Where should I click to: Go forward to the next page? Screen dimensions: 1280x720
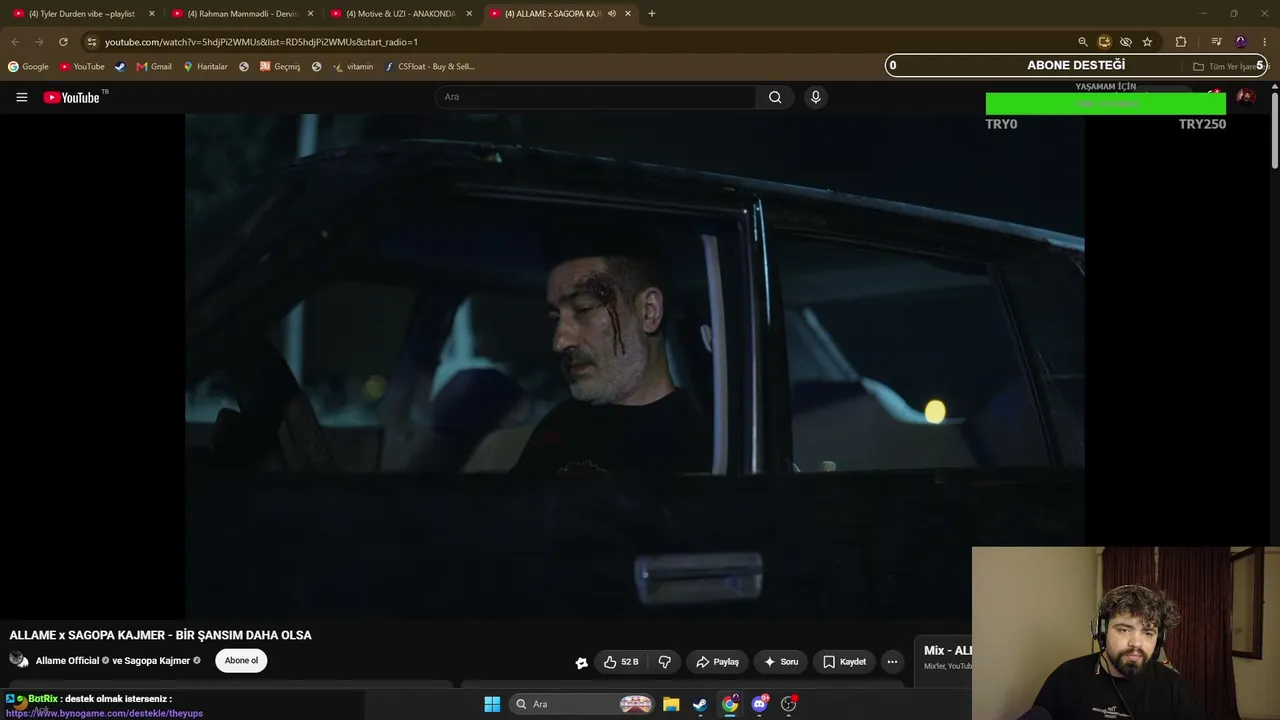pos(39,42)
